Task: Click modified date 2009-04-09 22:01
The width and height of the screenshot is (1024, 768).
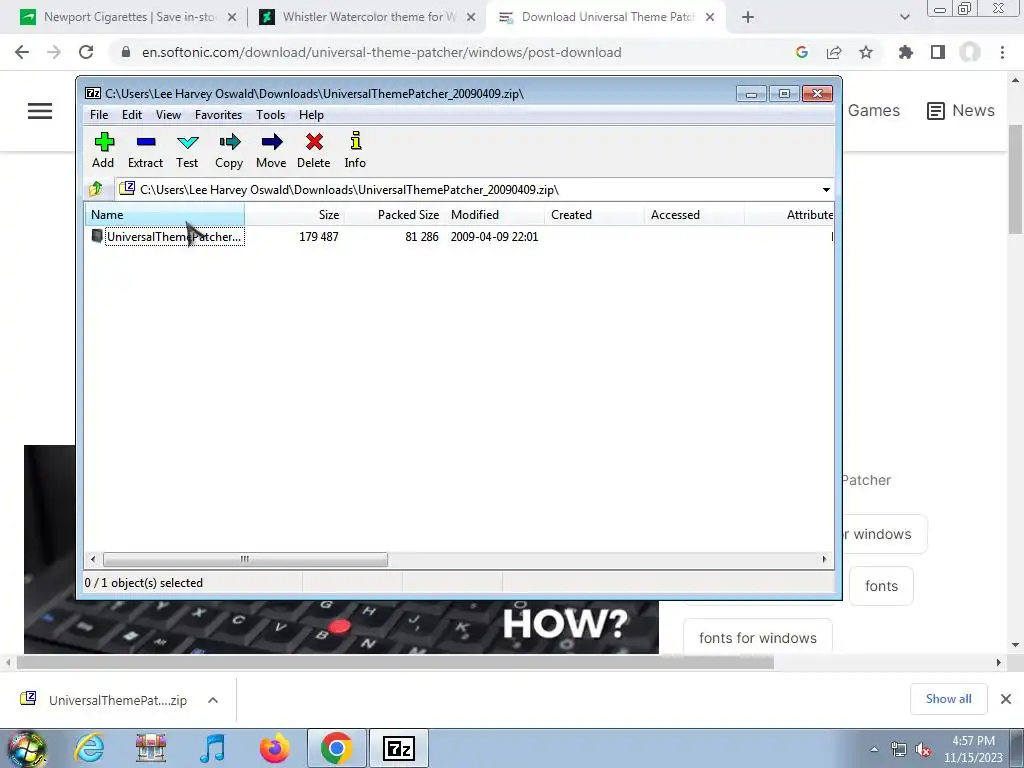Action: (x=494, y=236)
